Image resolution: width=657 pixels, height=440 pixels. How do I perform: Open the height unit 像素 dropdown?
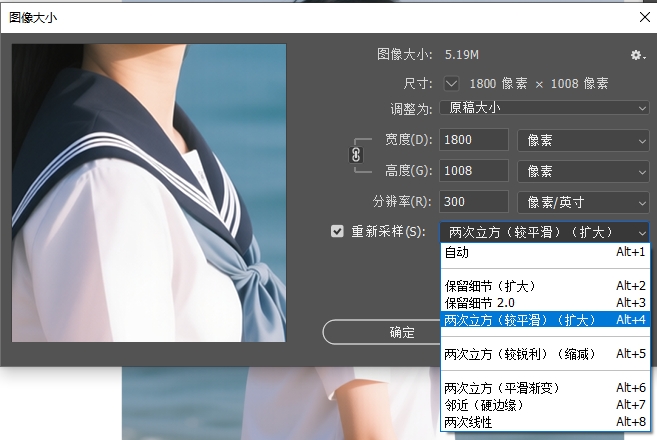point(583,171)
